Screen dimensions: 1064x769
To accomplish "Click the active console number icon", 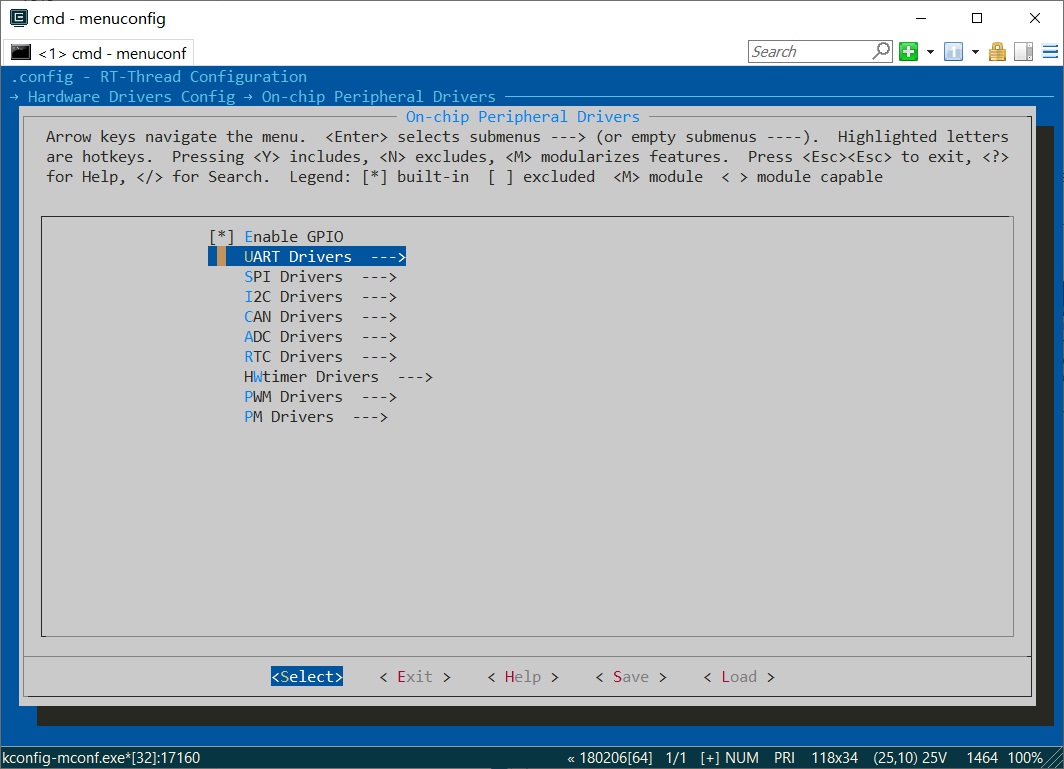I will tap(953, 52).
